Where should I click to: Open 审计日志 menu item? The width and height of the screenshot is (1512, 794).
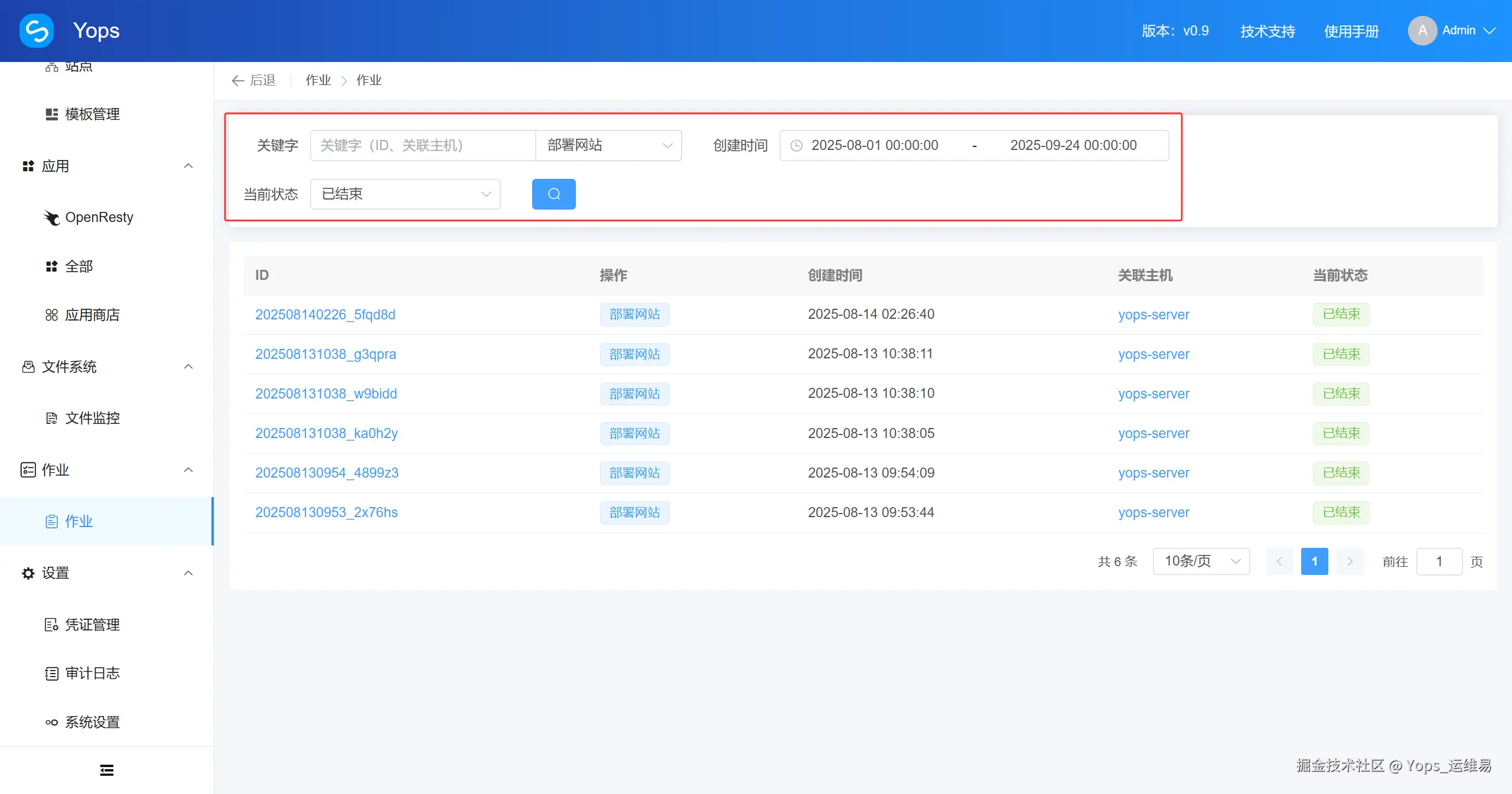(92, 674)
